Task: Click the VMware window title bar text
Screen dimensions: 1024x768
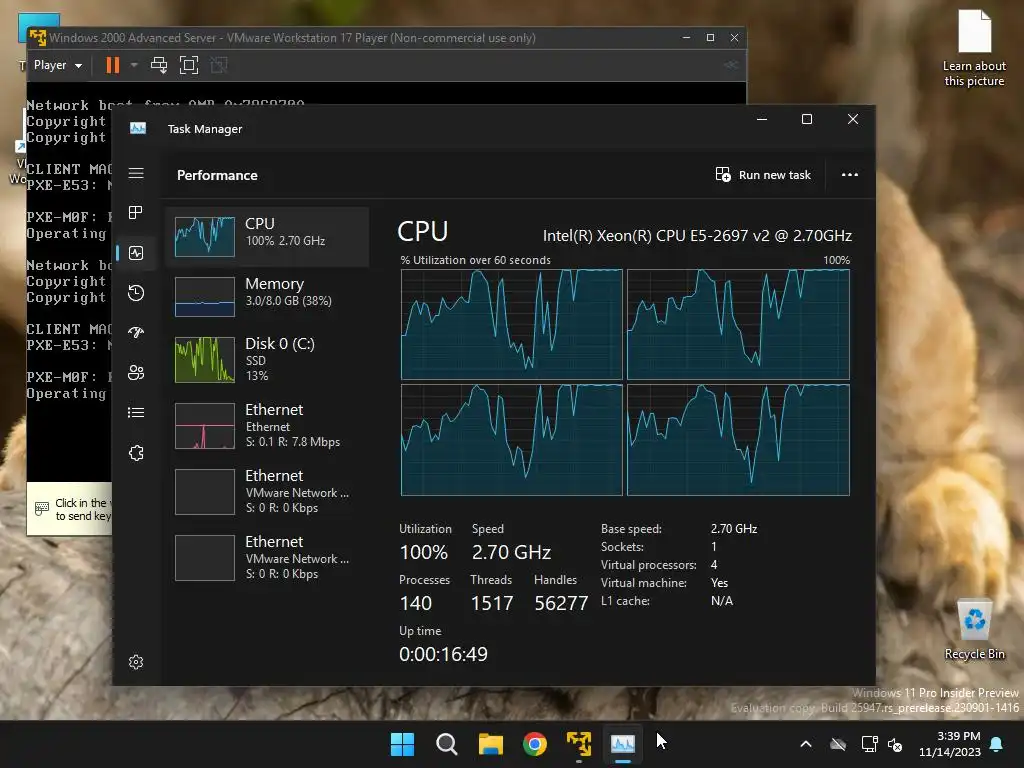Action: point(292,38)
